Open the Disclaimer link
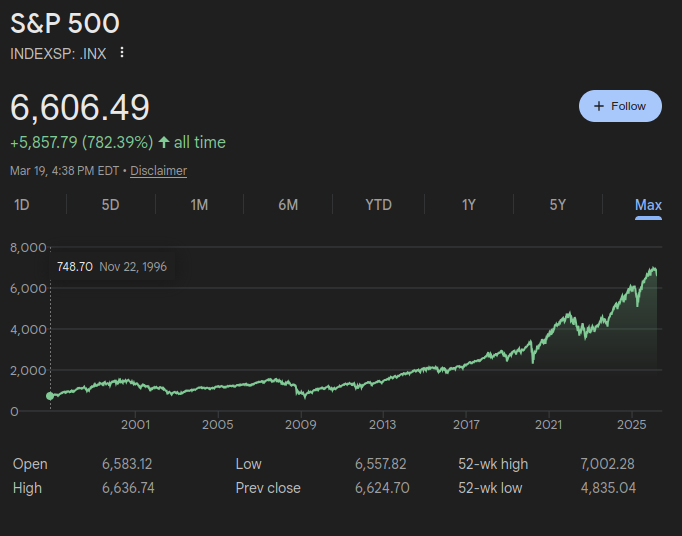Screen dimensions: 682x536 click(x=158, y=171)
